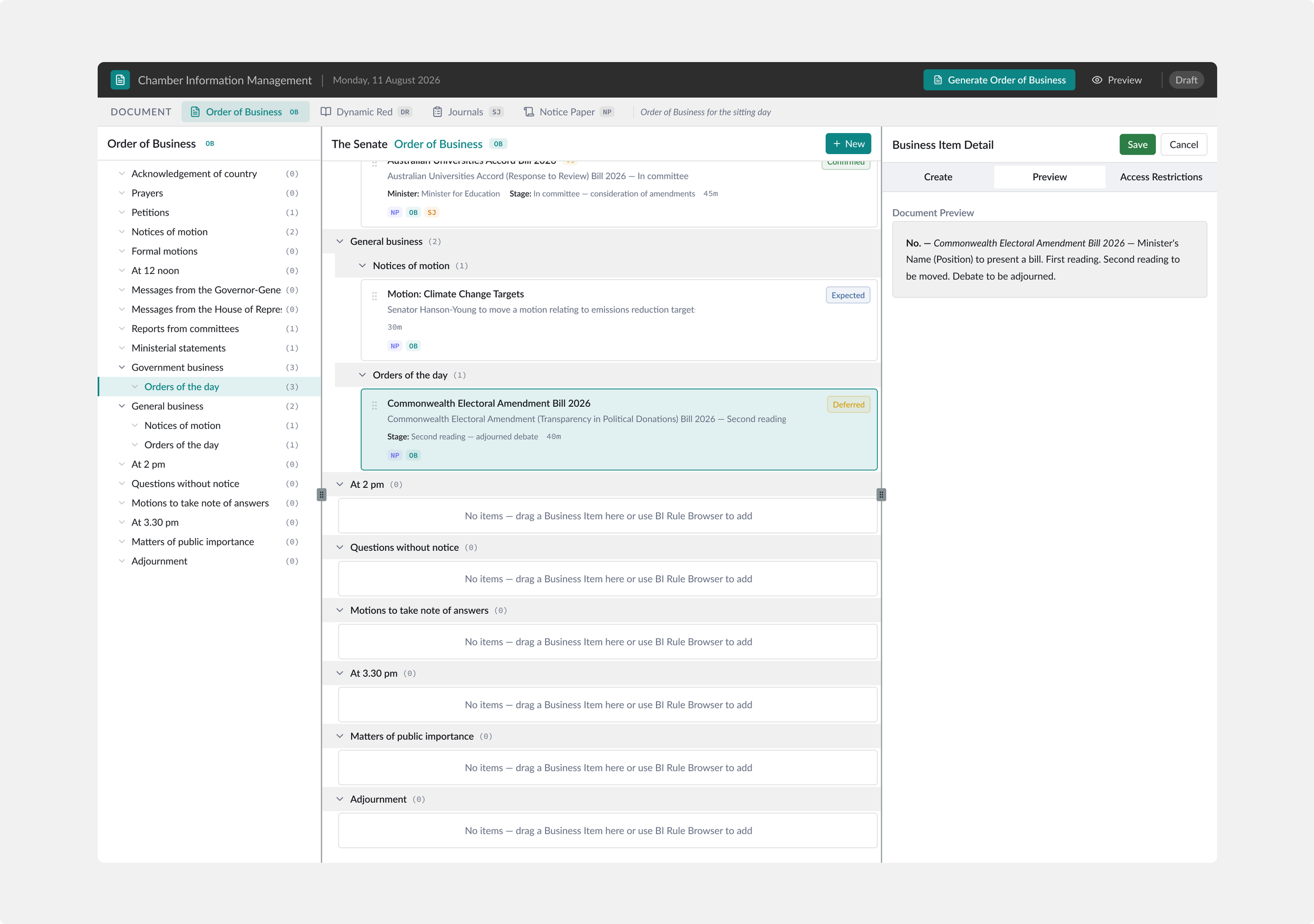Image resolution: width=1314 pixels, height=924 pixels.
Task: Collapse Notices of motion subsection in main list
Action: (x=362, y=265)
